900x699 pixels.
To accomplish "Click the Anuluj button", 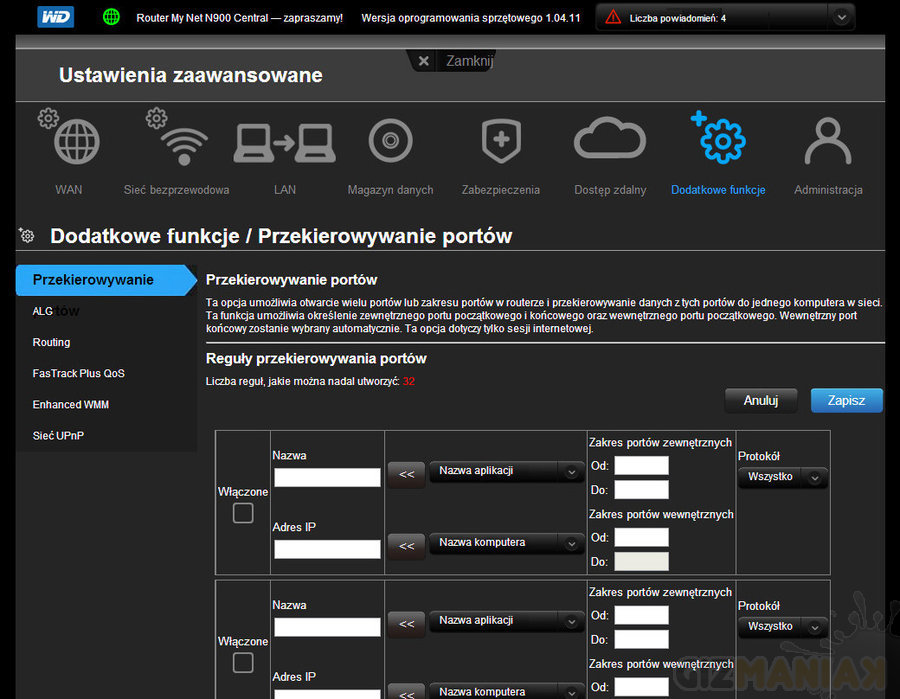I will [x=760, y=400].
